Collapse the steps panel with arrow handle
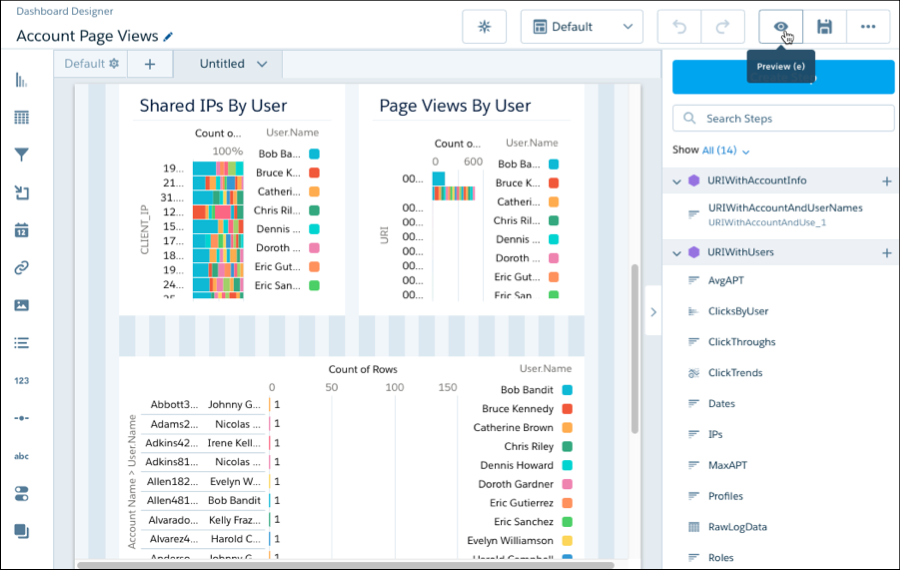This screenshot has height=570, width=900. pyautogui.click(x=653, y=312)
